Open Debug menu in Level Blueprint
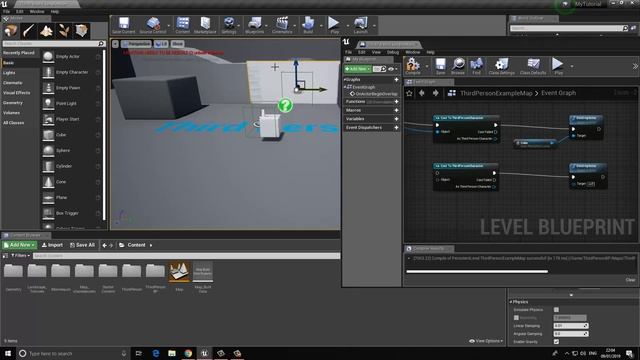This screenshot has width=640, height=360. 393,52
